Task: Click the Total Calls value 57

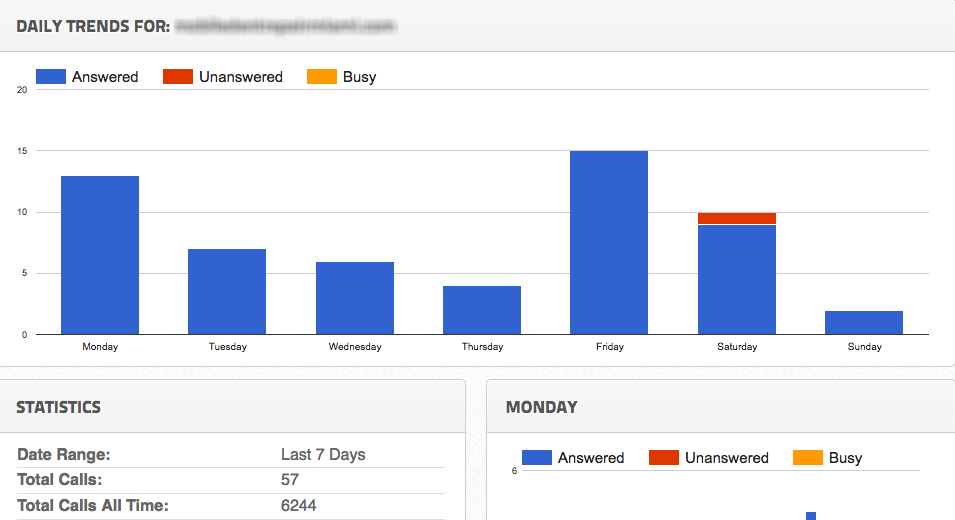Action: coord(290,480)
